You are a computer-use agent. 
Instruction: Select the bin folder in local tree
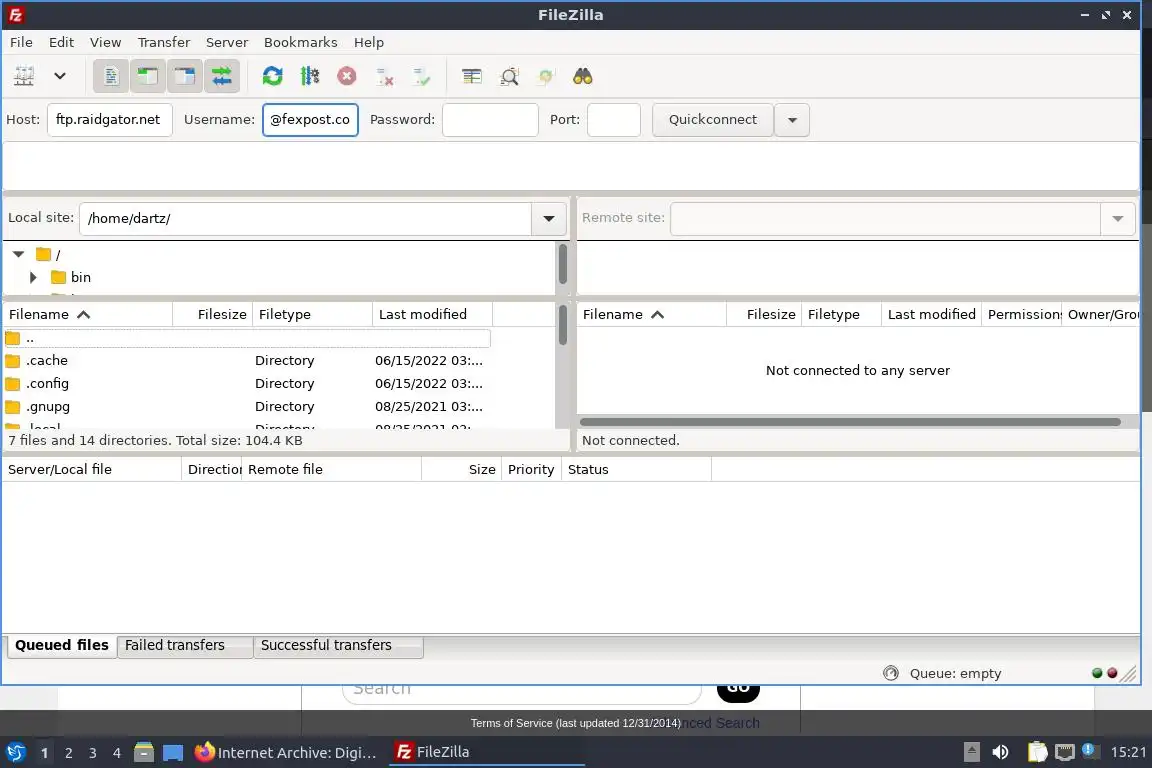pos(71,277)
